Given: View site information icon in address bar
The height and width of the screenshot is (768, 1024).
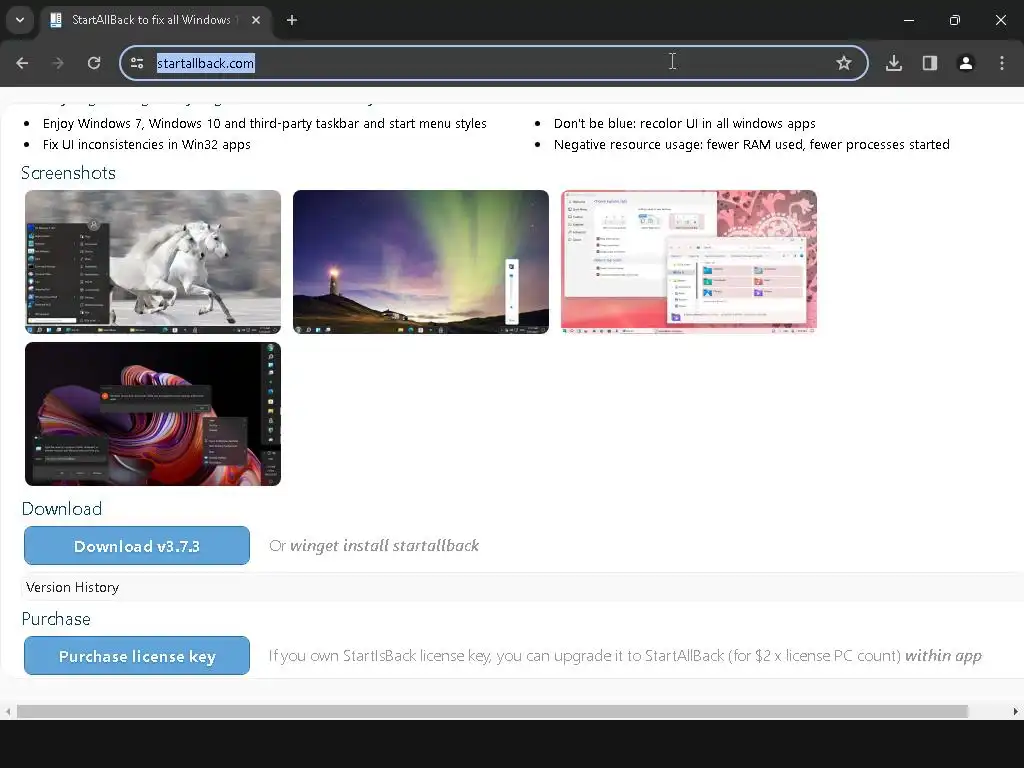Looking at the screenshot, I should tap(137, 63).
